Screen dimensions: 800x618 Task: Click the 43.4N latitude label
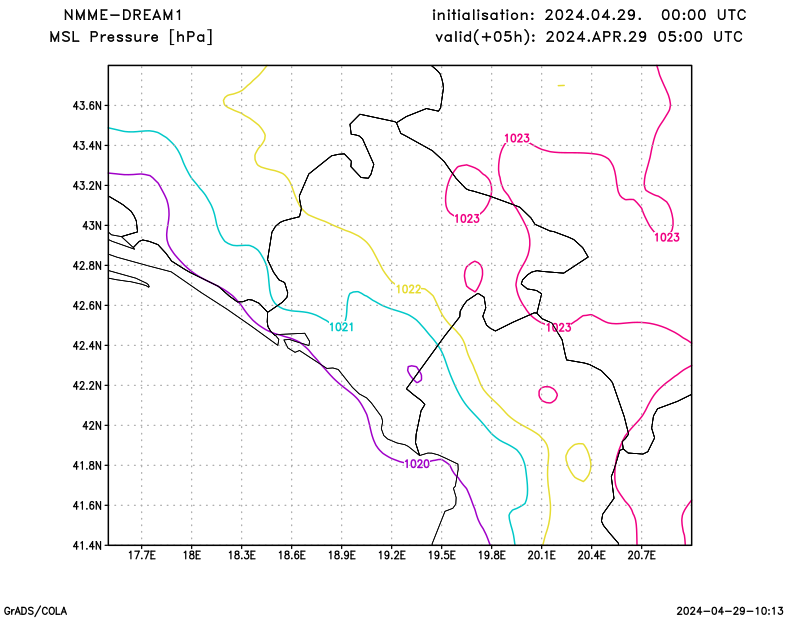[87, 146]
